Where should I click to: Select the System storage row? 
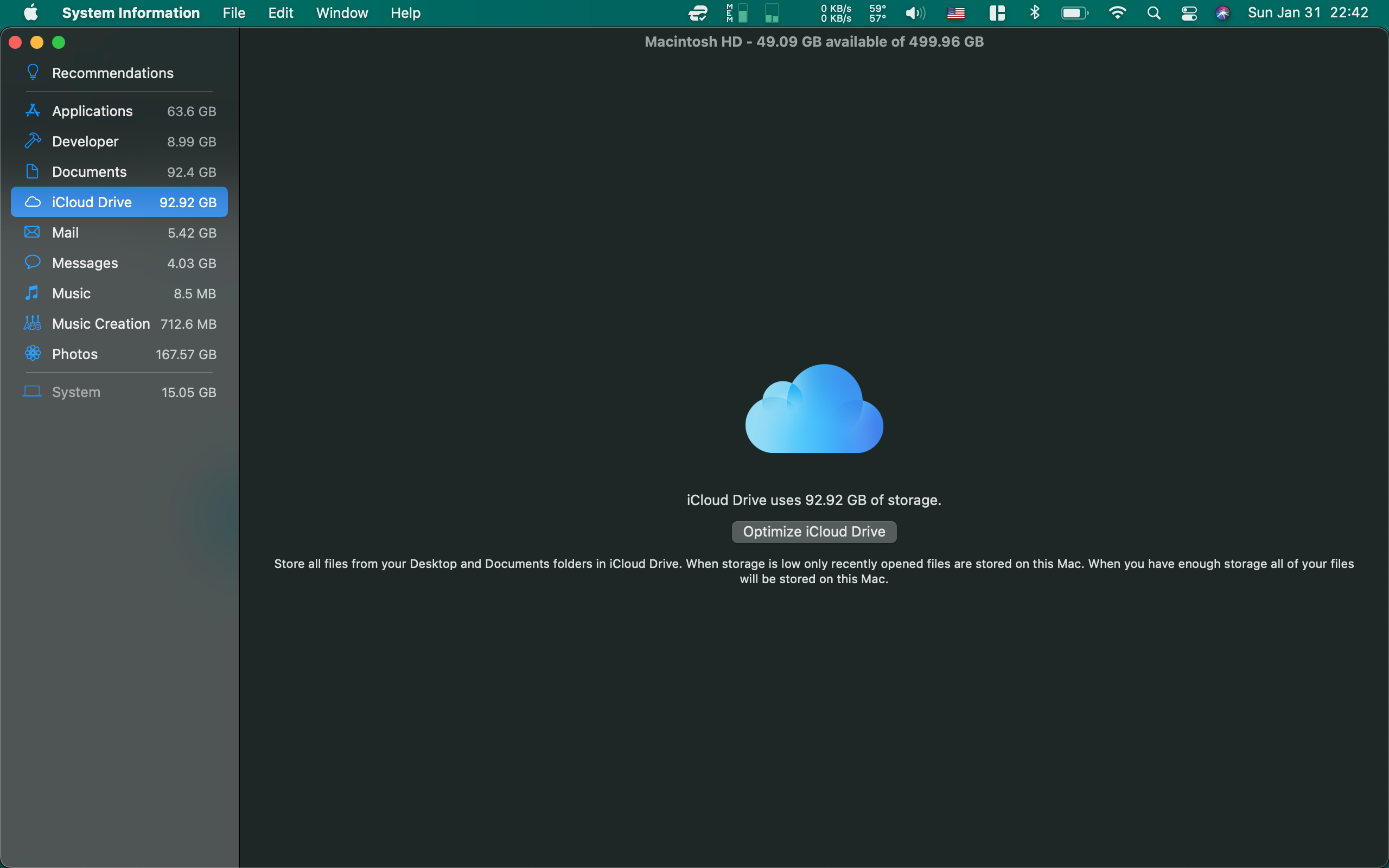(119, 392)
